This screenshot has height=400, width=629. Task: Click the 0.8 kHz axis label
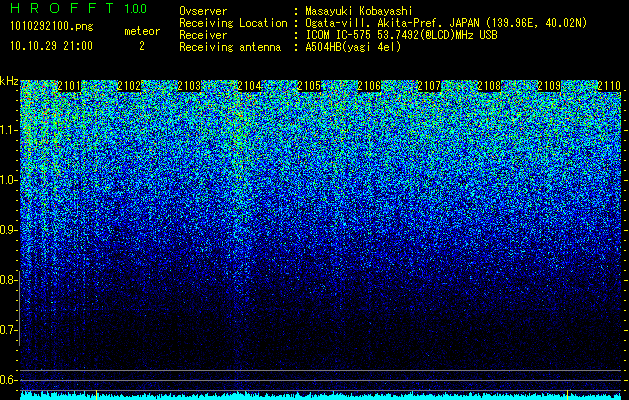click(9, 280)
